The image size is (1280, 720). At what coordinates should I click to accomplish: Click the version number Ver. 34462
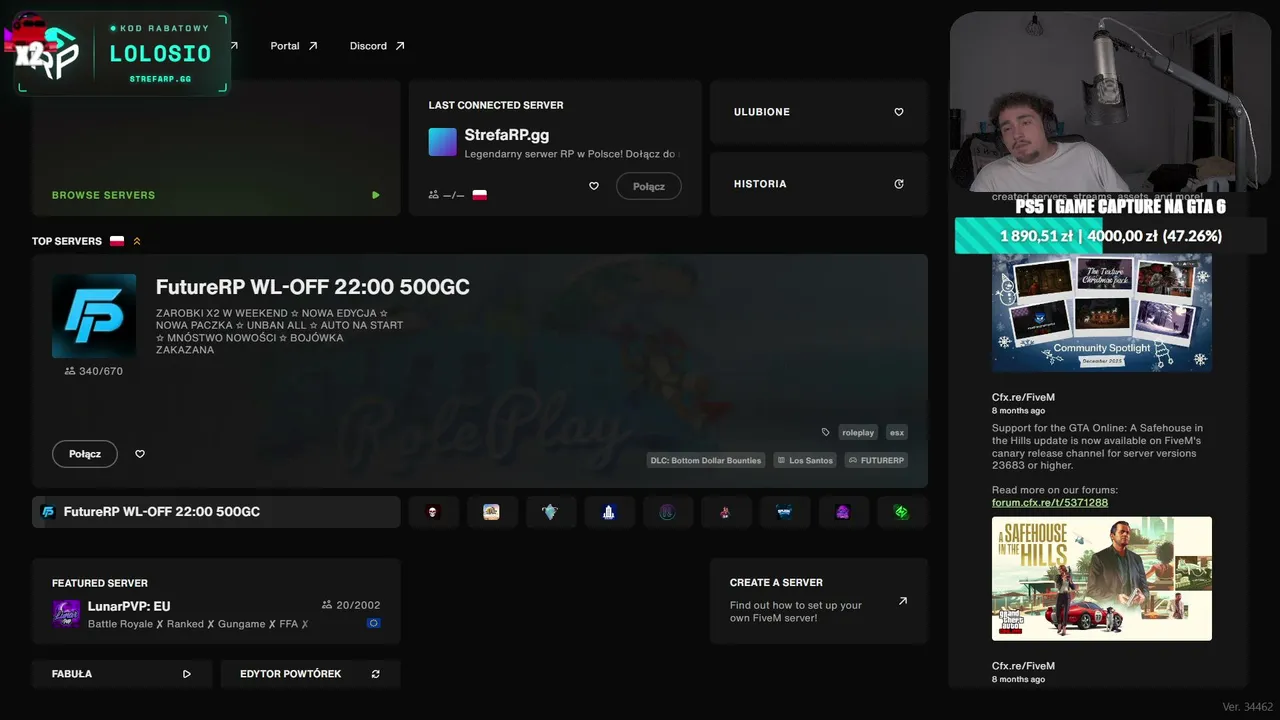(x=1248, y=707)
